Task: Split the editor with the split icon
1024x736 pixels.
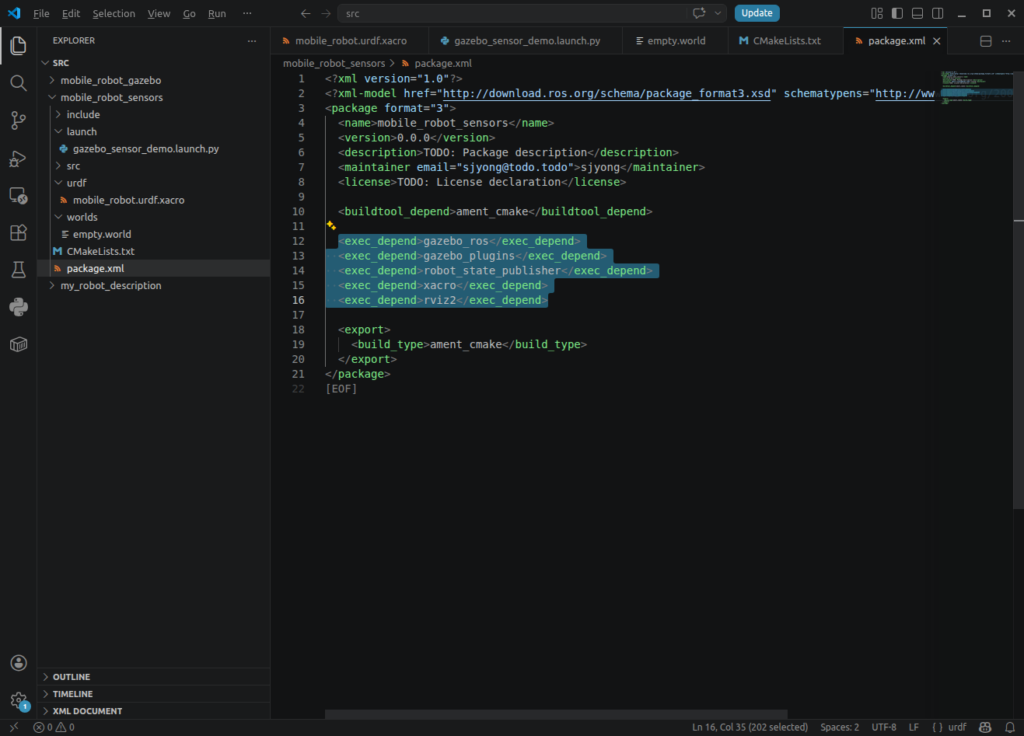Action: [985, 40]
